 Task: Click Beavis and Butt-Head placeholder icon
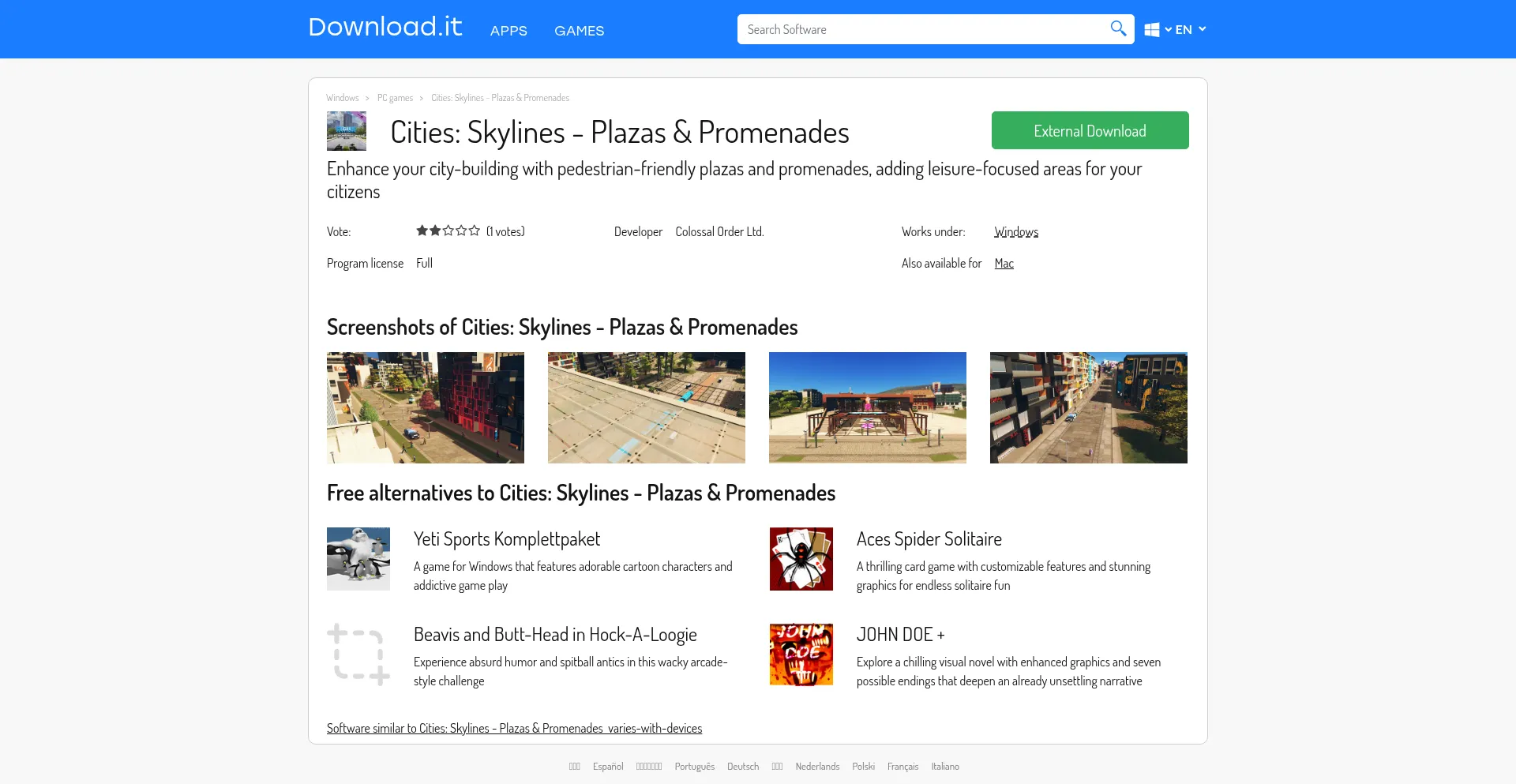[358, 655]
